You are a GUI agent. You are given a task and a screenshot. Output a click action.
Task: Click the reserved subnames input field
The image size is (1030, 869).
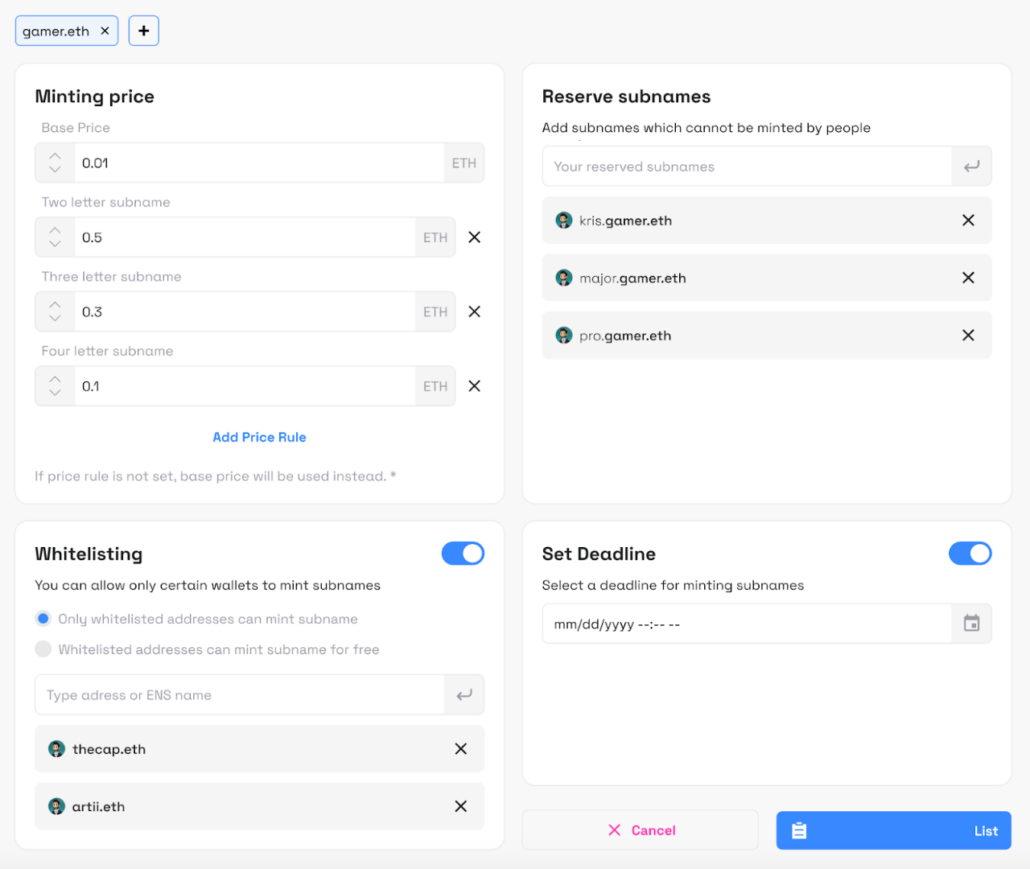coord(740,166)
